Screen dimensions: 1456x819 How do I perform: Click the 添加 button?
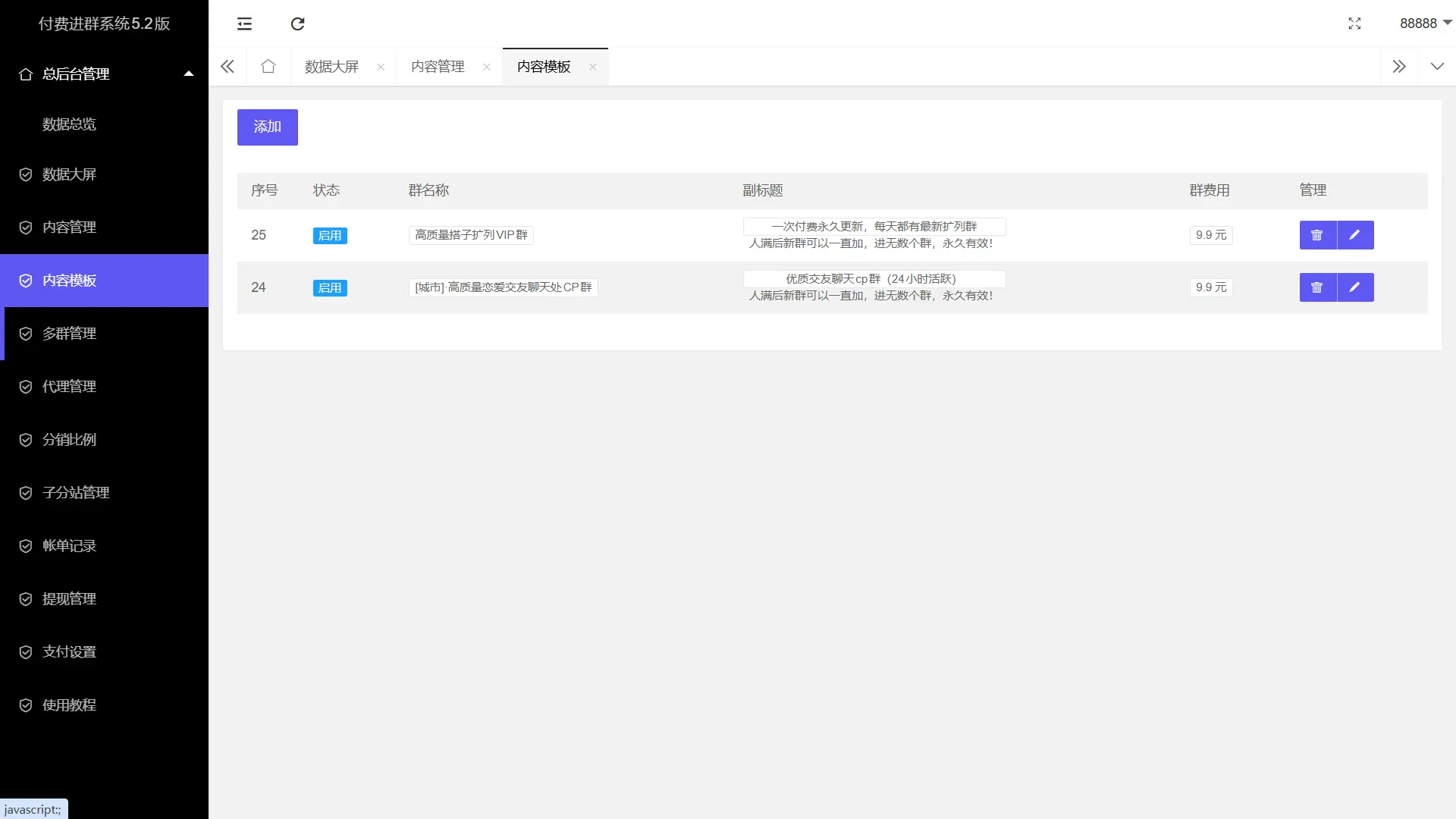pos(267,127)
